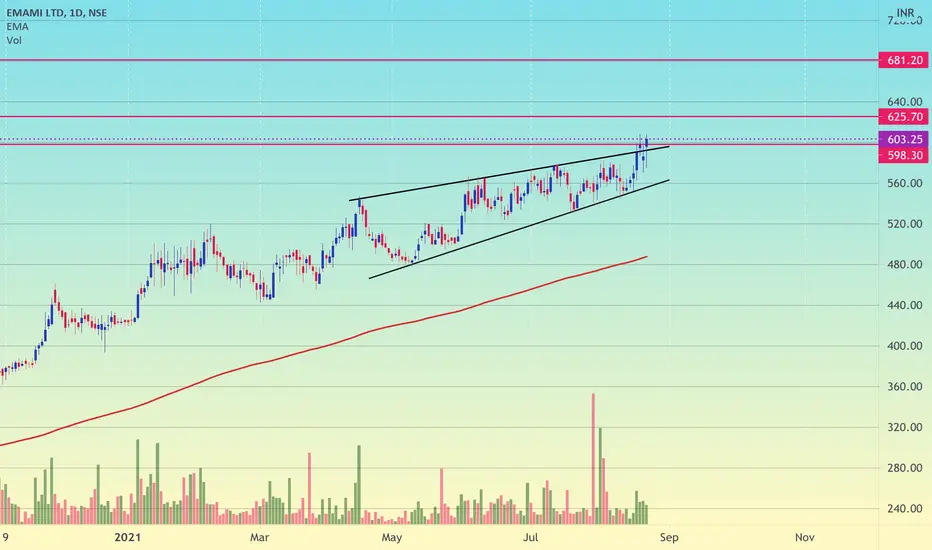Image resolution: width=932 pixels, height=550 pixels.
Task: Click the EMAMI LTD, 1D, NSE title
Action: (57, 12)
